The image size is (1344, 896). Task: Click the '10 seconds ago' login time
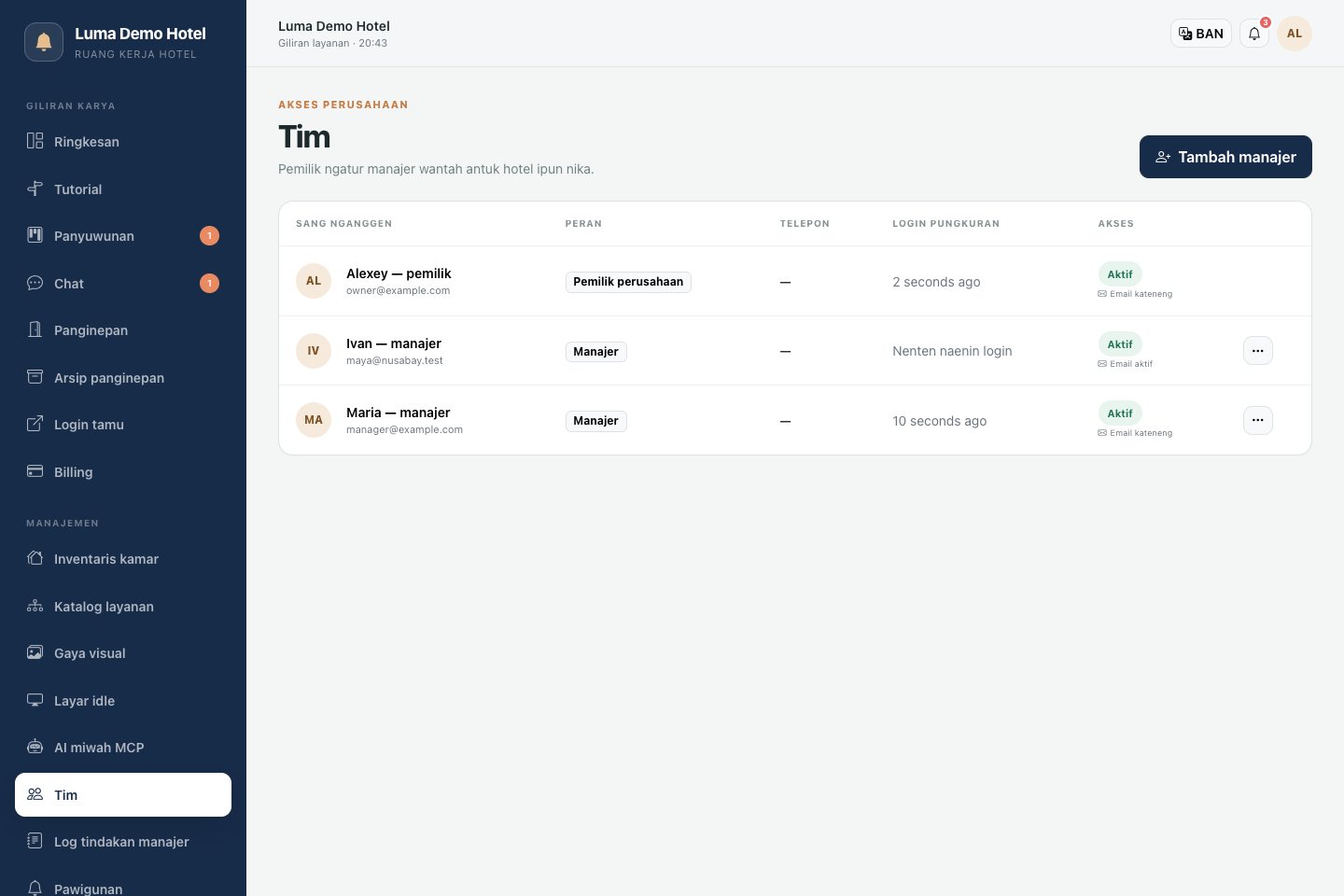pos(939,421)
